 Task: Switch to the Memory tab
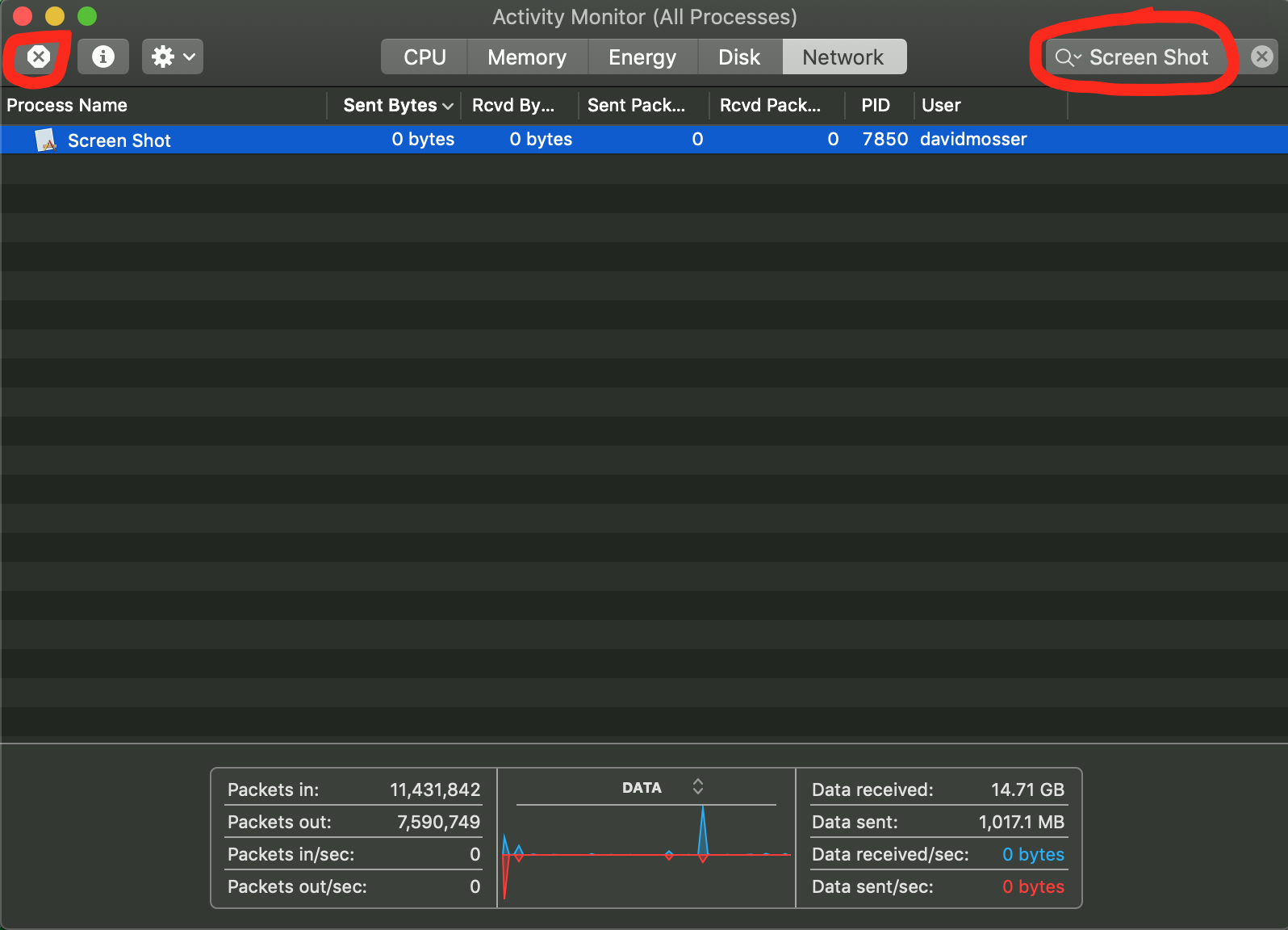click(x=527, y=57)
